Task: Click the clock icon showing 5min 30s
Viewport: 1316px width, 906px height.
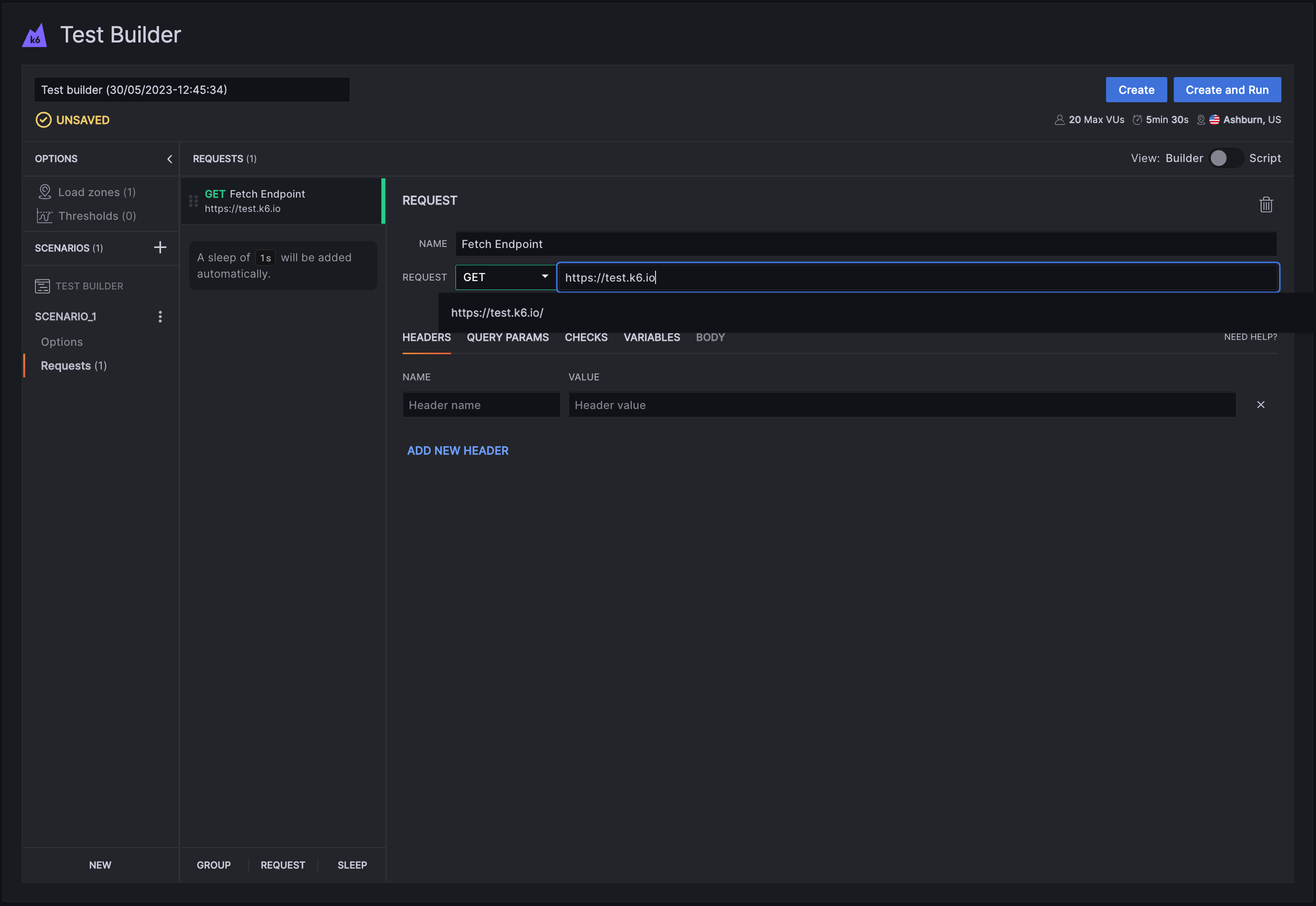Action: point(1138,119)
